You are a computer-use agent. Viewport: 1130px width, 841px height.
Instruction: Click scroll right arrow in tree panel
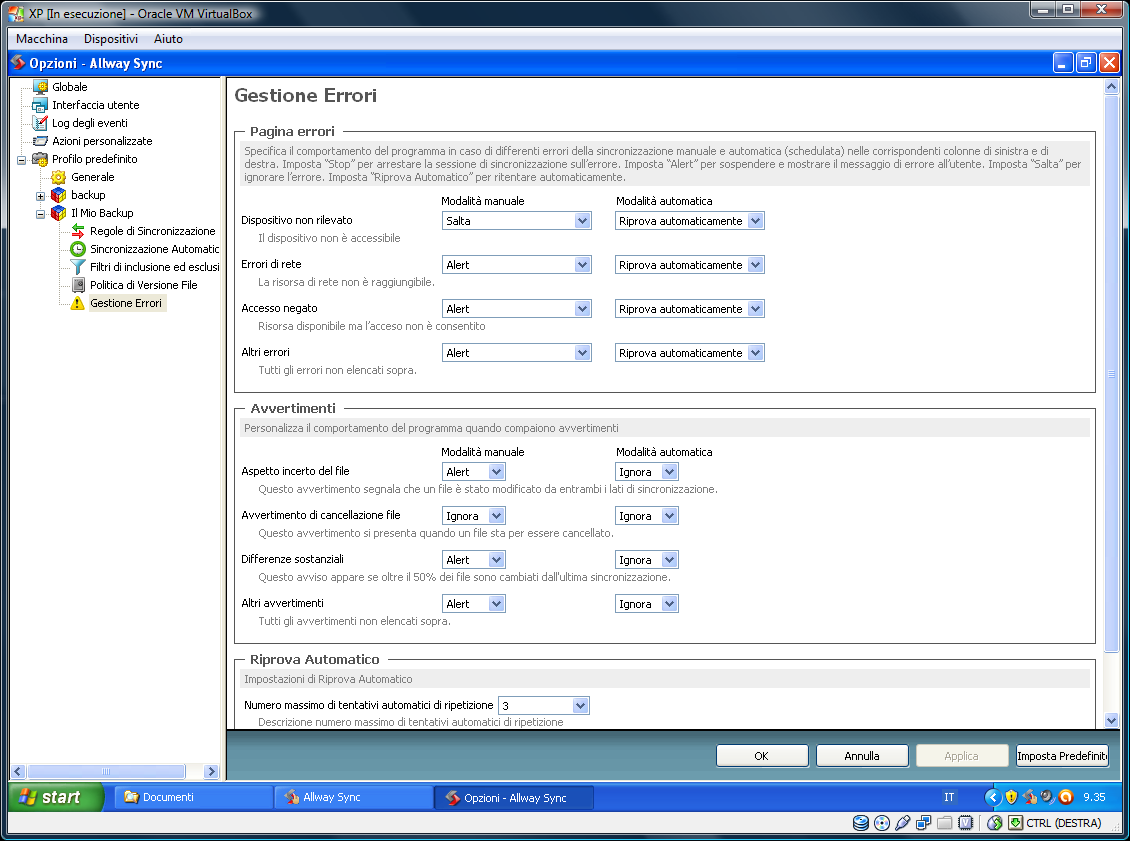pyautogui.click(x=211, y=771)
